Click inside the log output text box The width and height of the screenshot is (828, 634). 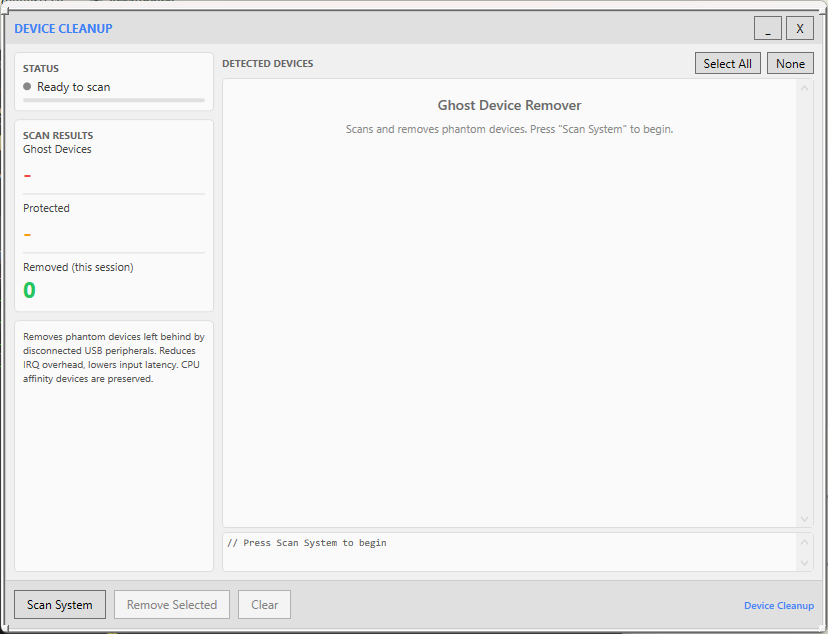510,552
